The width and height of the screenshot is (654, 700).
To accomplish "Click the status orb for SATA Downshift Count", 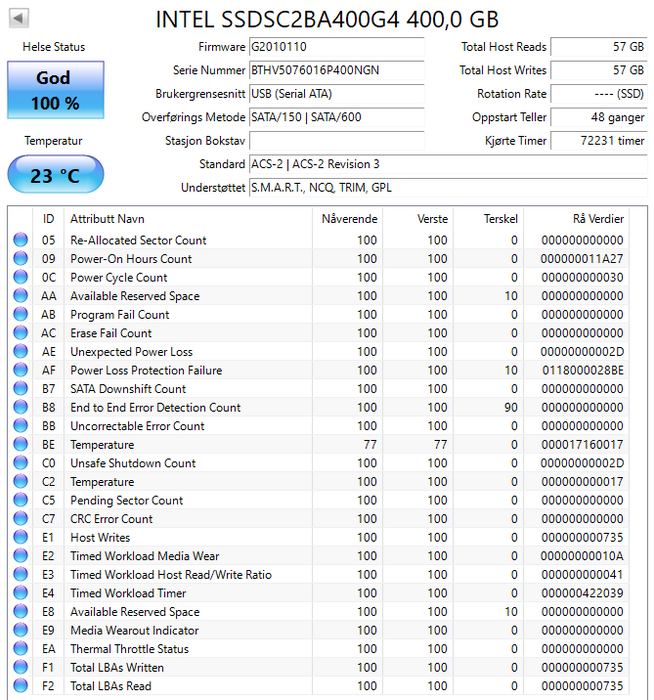I will (x=20, y=389).
